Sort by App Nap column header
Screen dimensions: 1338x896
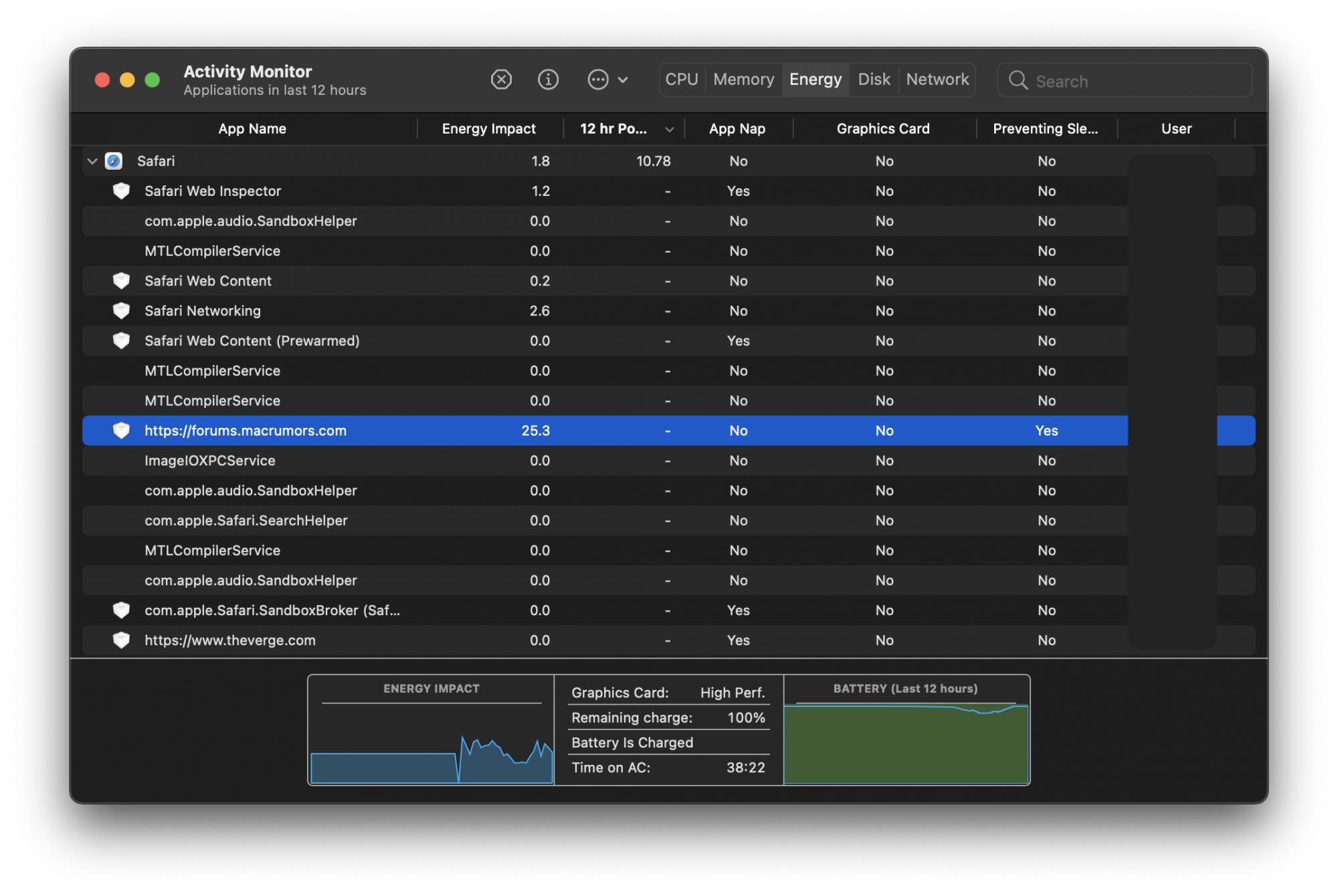coord(737,129)
